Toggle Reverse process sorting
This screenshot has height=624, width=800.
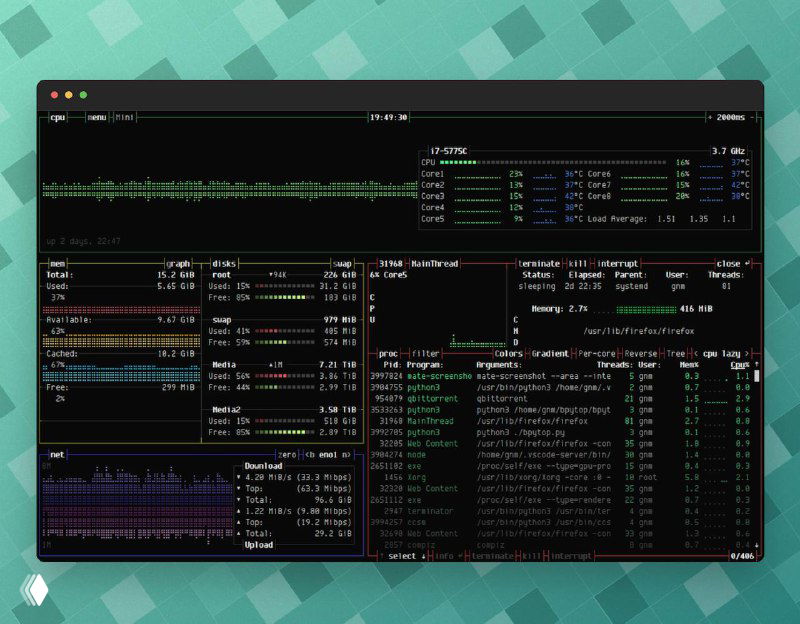tap(640, 353)
